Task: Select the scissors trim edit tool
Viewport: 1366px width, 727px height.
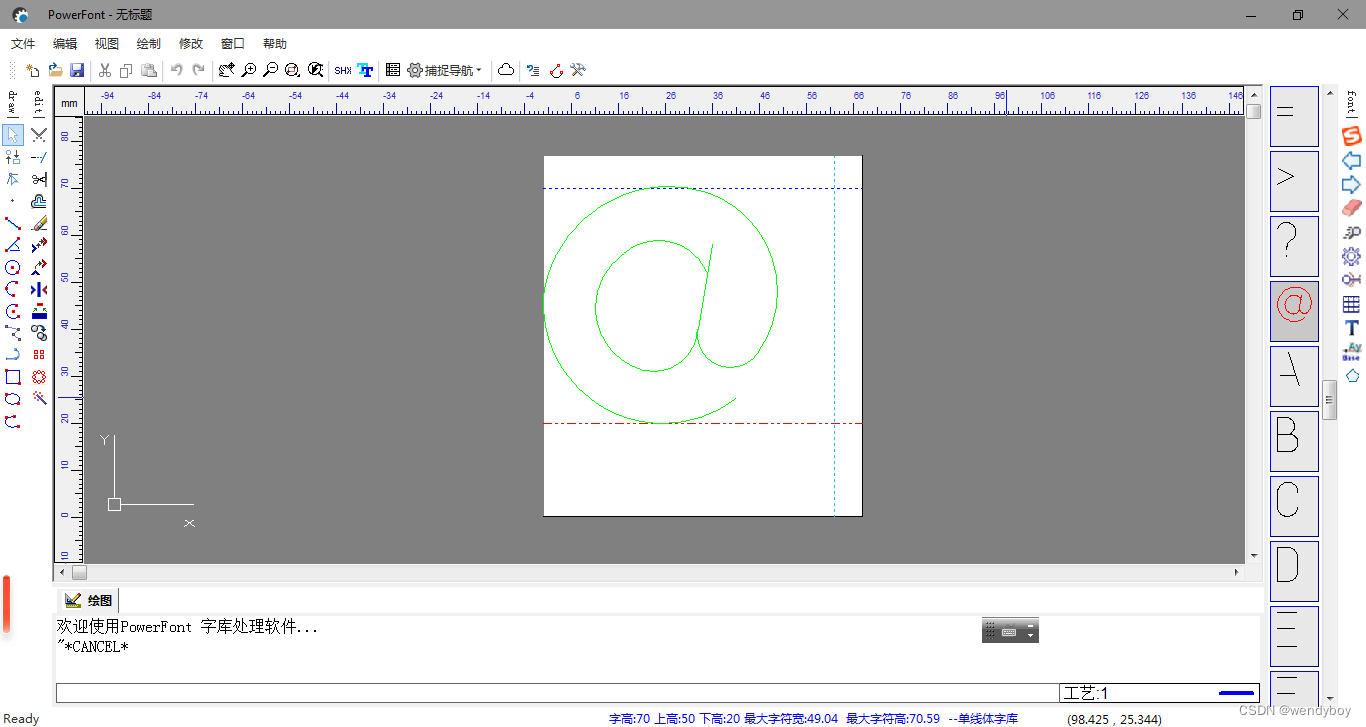Action: [39, 179]
